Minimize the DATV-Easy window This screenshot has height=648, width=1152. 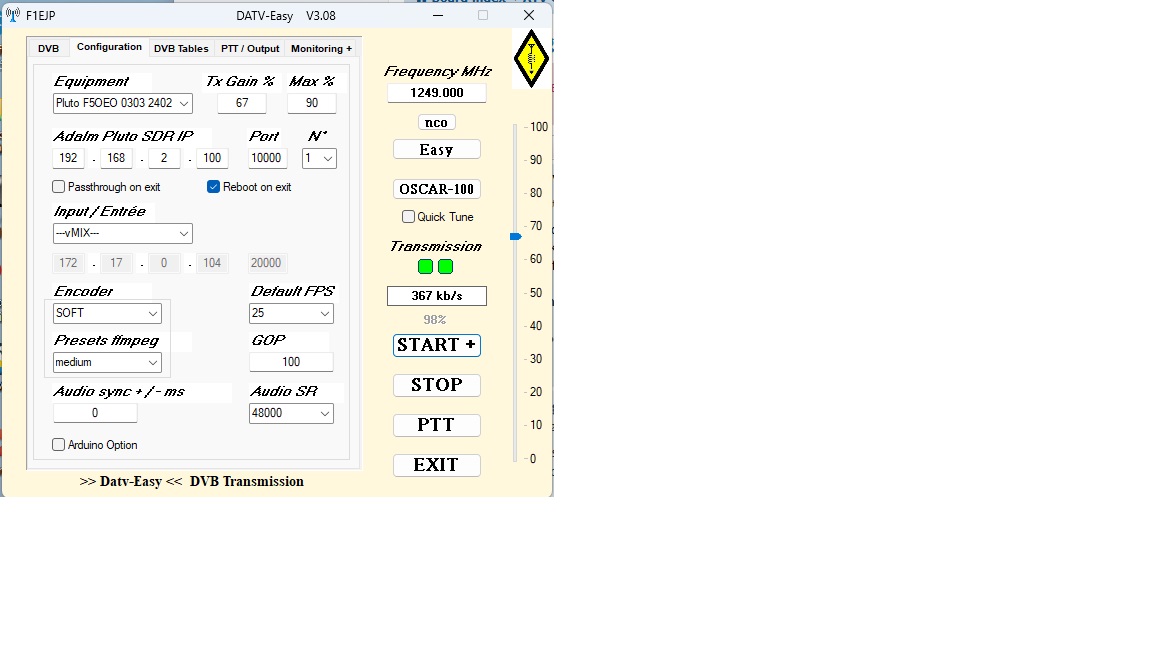pyautogui.click(x=437, y=15)
